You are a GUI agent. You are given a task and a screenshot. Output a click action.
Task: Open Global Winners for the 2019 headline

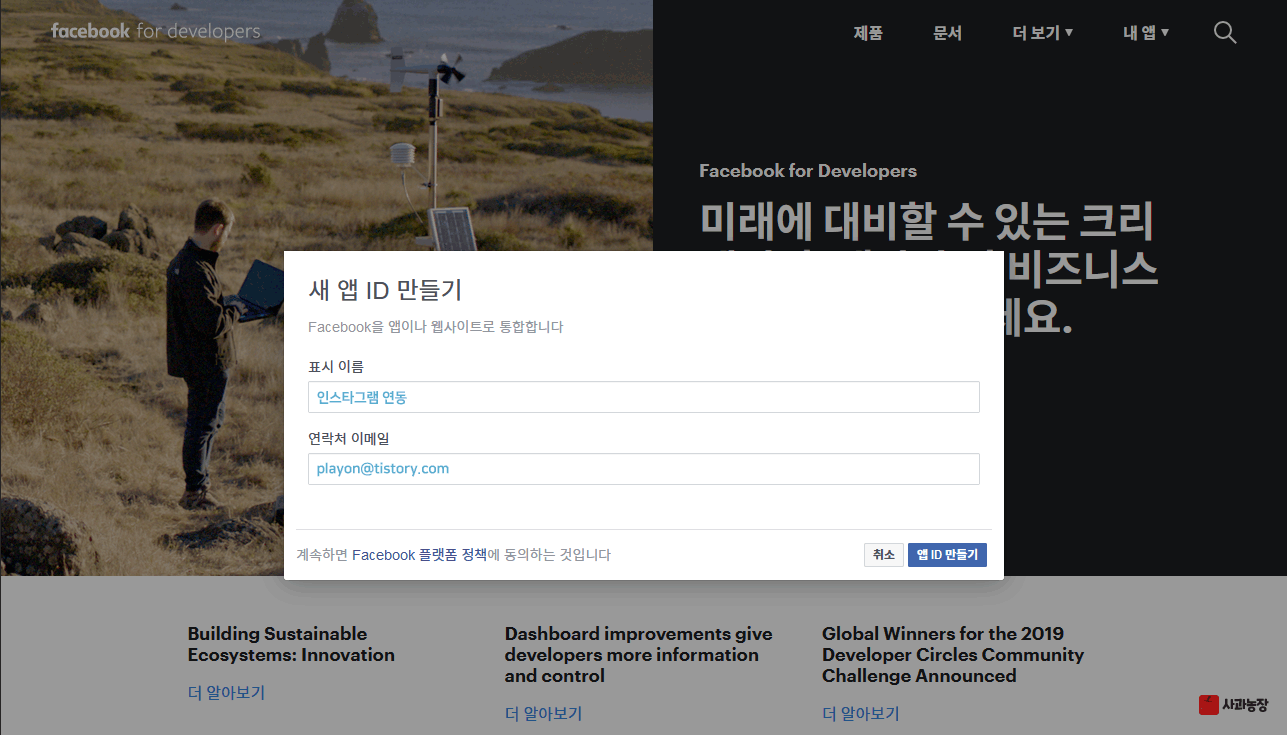[953, 655]
